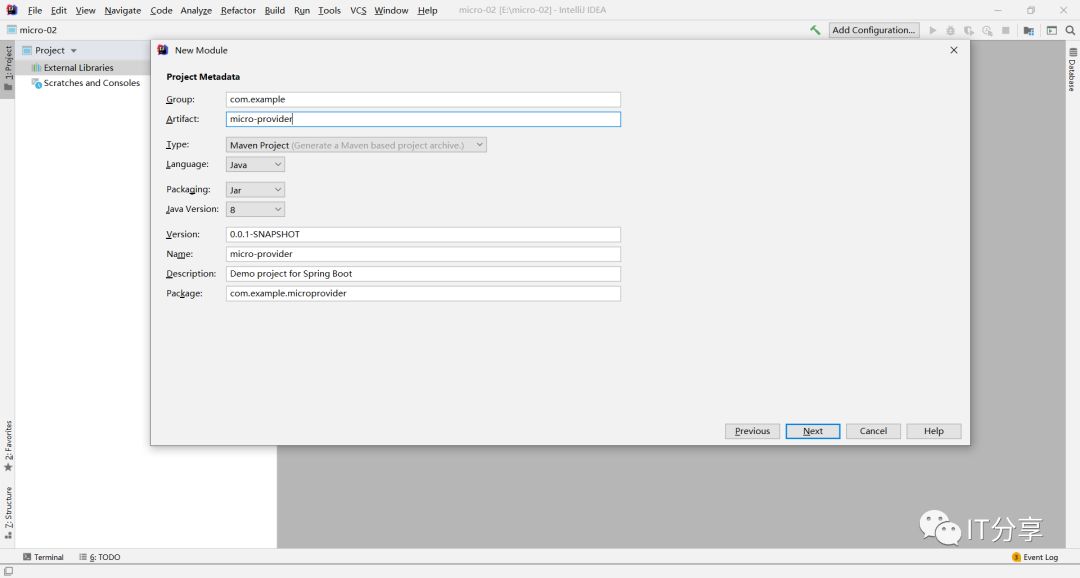
Task: Click the Build Project hammer icon
Action: pos(816,30)
